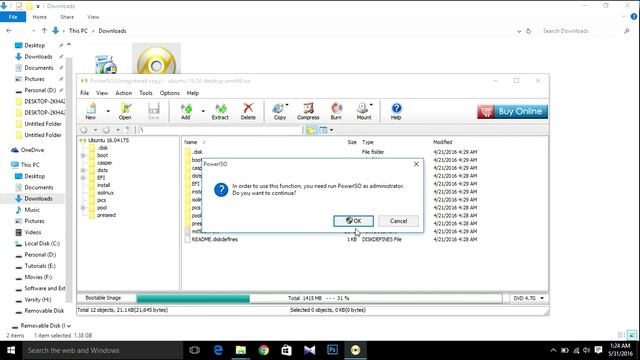Image resolution: width=640 pixels, height=360 pixels.
Task: Expand the dists folder tree node
Action: [83, 171]
